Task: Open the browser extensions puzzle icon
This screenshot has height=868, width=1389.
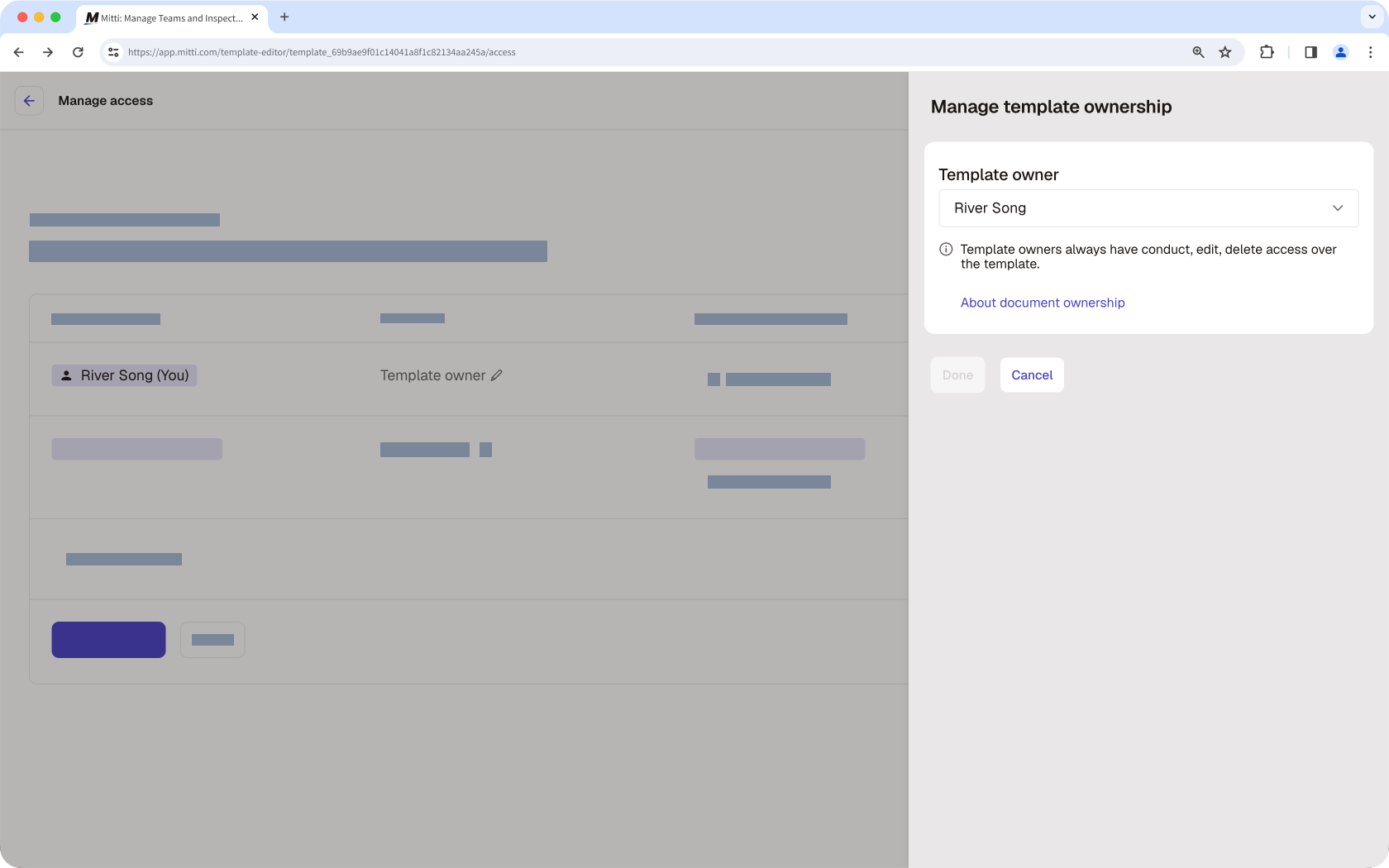Action: 1267,52
